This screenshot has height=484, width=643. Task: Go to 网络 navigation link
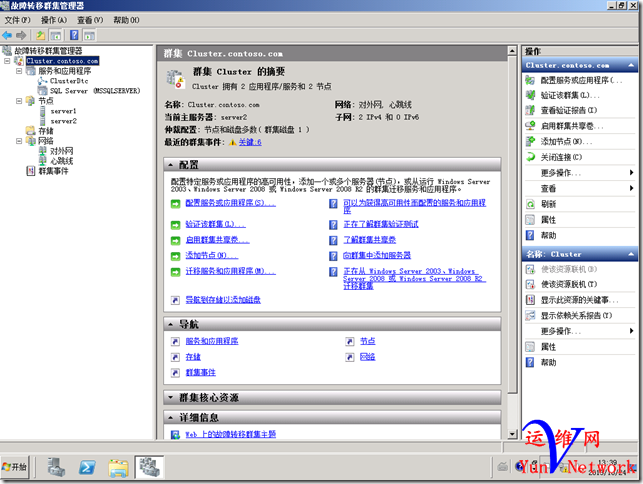(367, 357)
